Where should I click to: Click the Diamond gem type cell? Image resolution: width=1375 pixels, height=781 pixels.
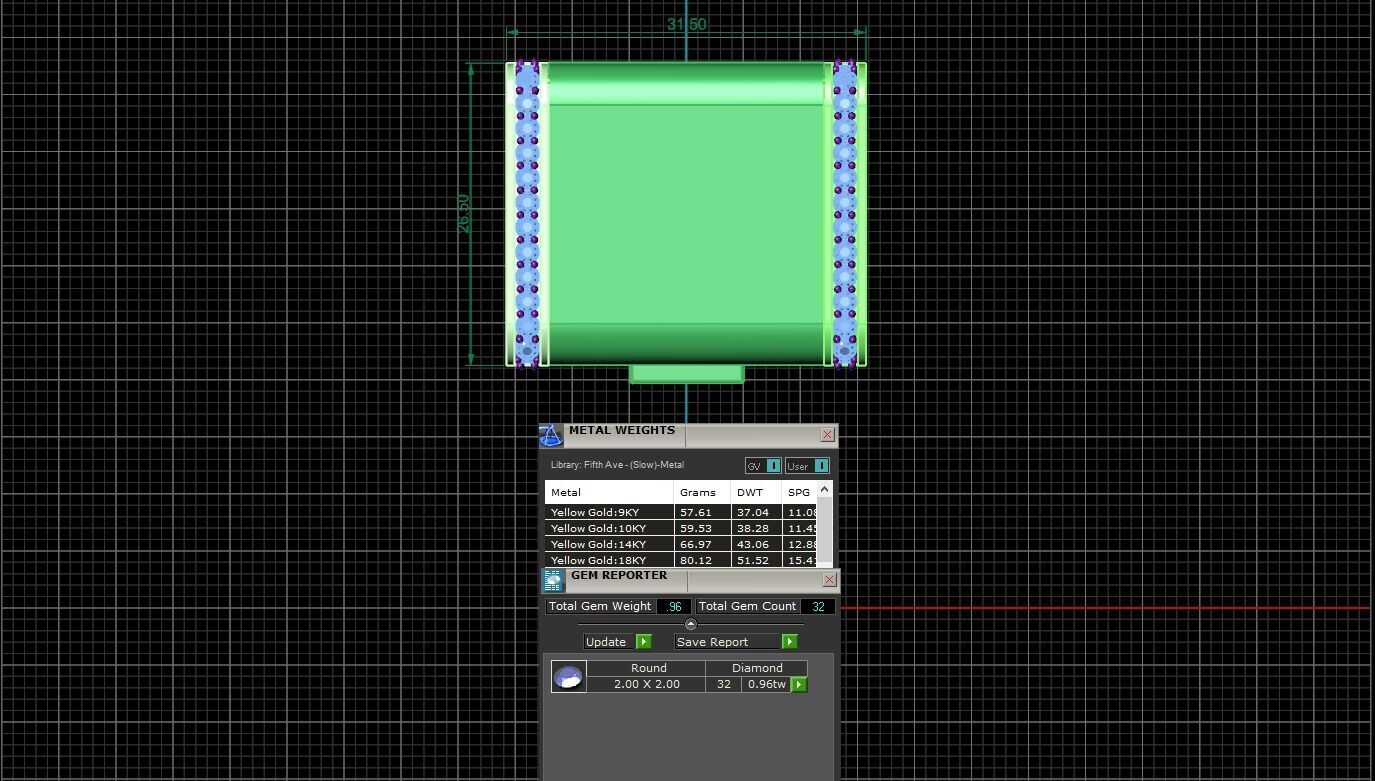[x=757, y=668]
